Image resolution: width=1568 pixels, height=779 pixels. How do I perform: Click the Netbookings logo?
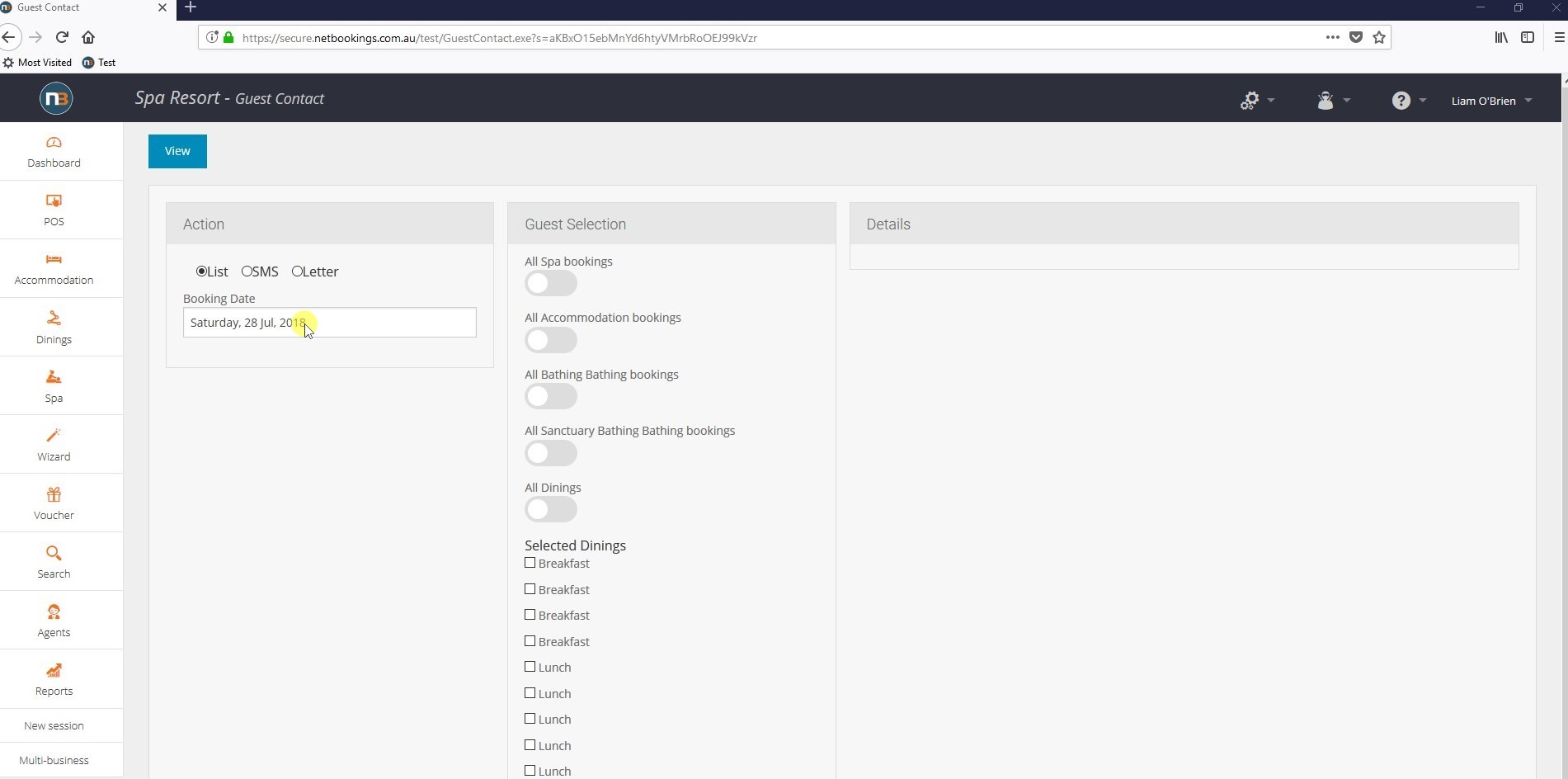[x=56, y=99]
